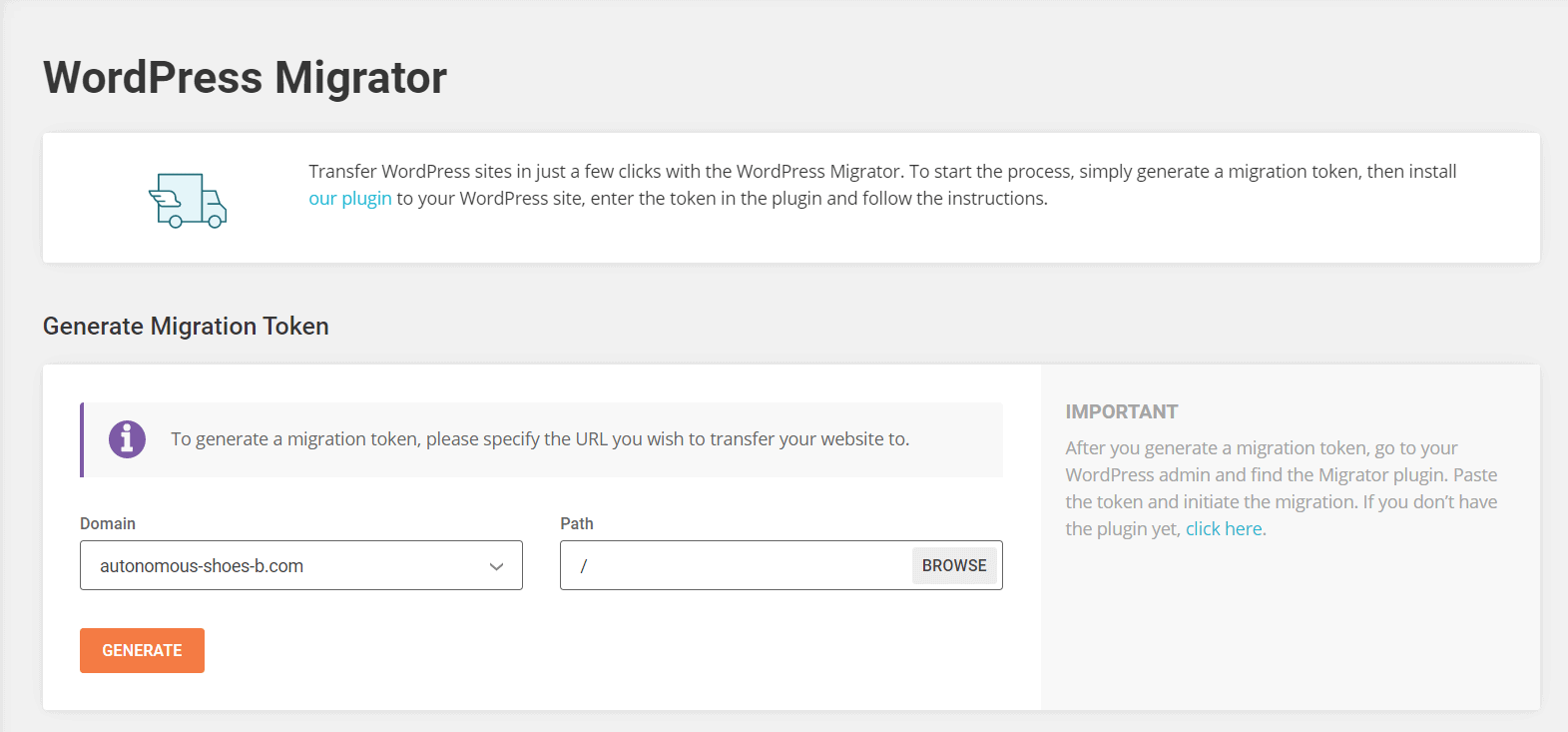1568x732 pixels.
Task: Click the 'Transfer WordPress sites' description text
Action: point(882,185)
